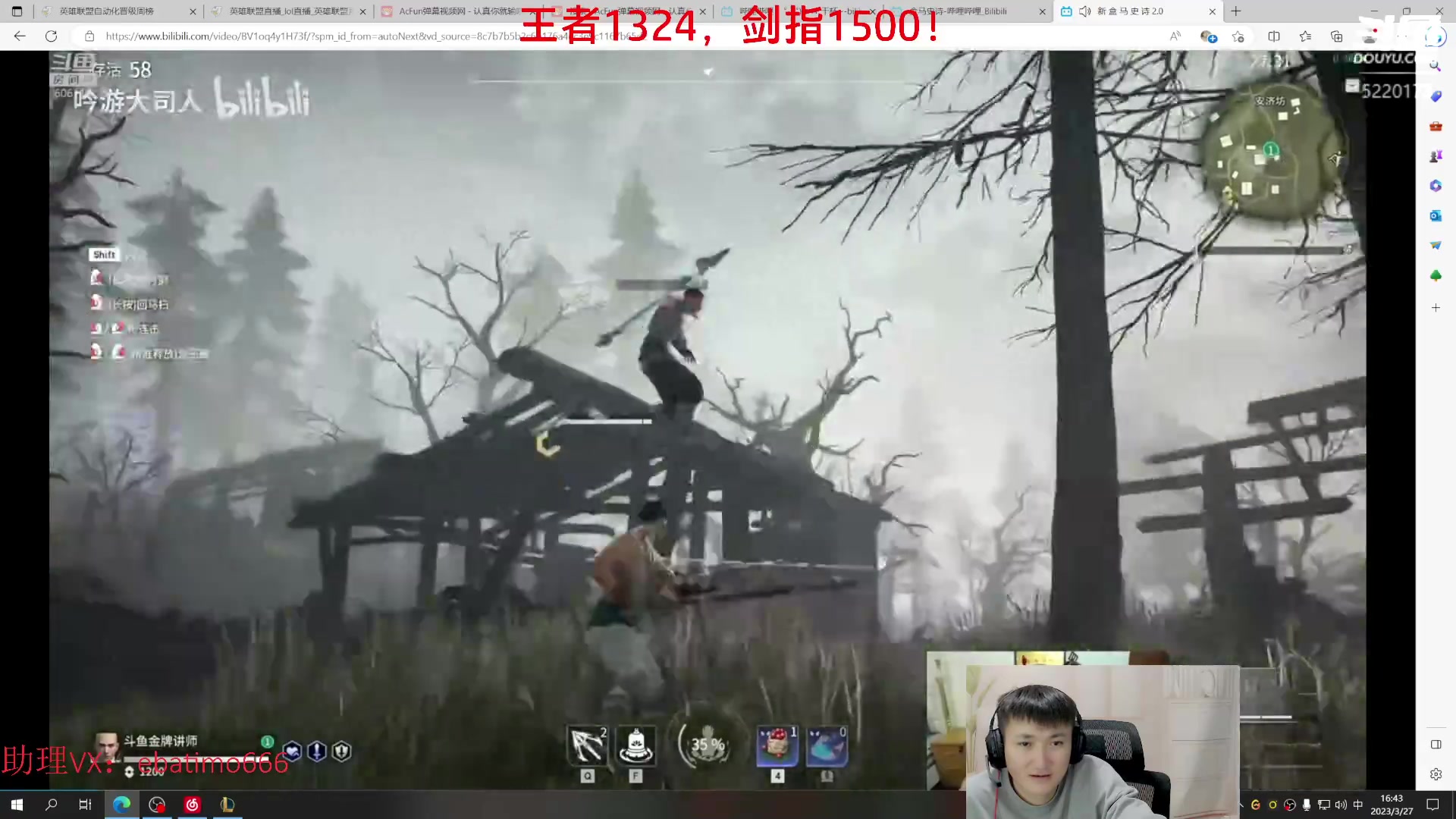Click the browser refresh button
Image resolution: width=1456 pixels, height=819 pixels.
pos(51,36)
